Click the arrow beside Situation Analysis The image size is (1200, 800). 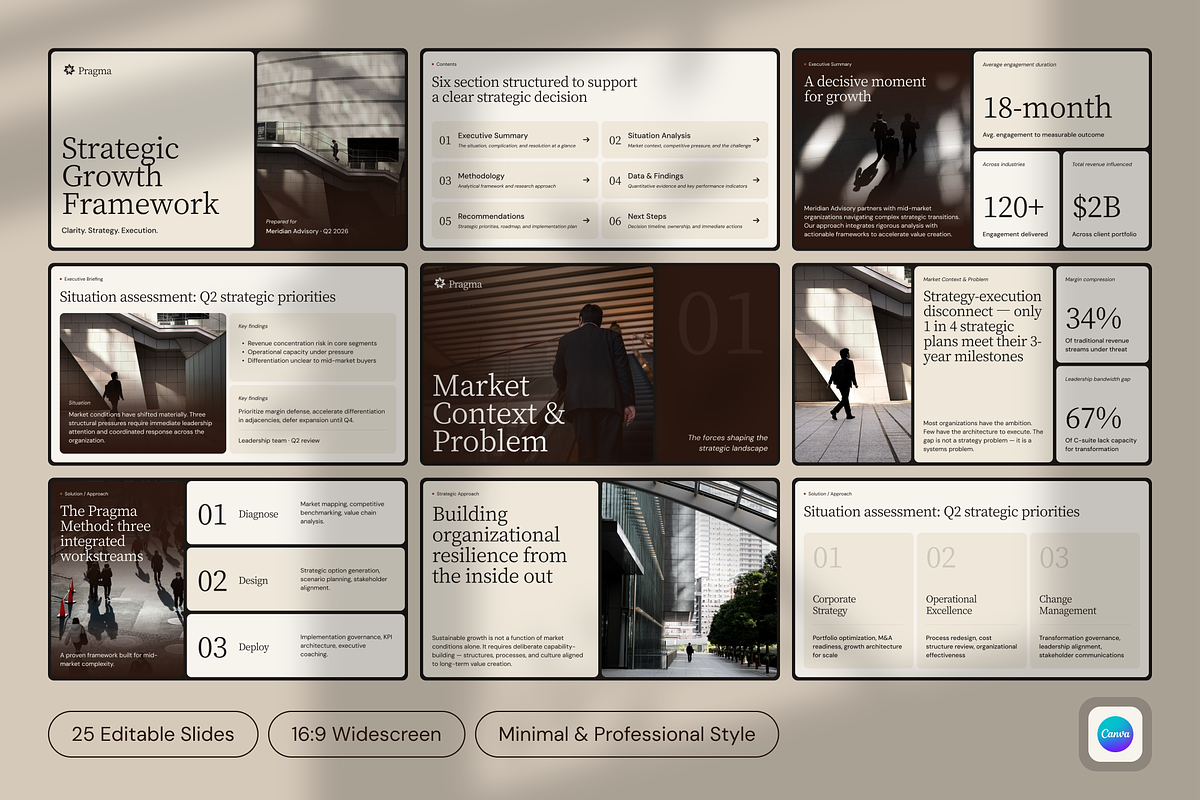pyautogui.click(x=756, y=140)
